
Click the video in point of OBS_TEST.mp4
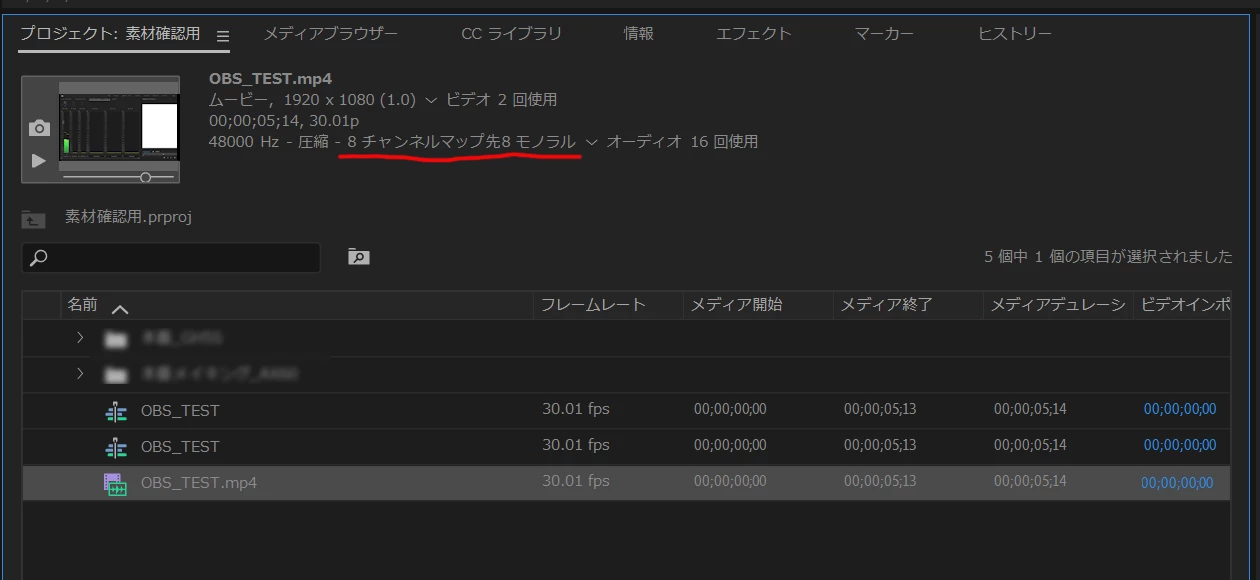click(1177, 483)
